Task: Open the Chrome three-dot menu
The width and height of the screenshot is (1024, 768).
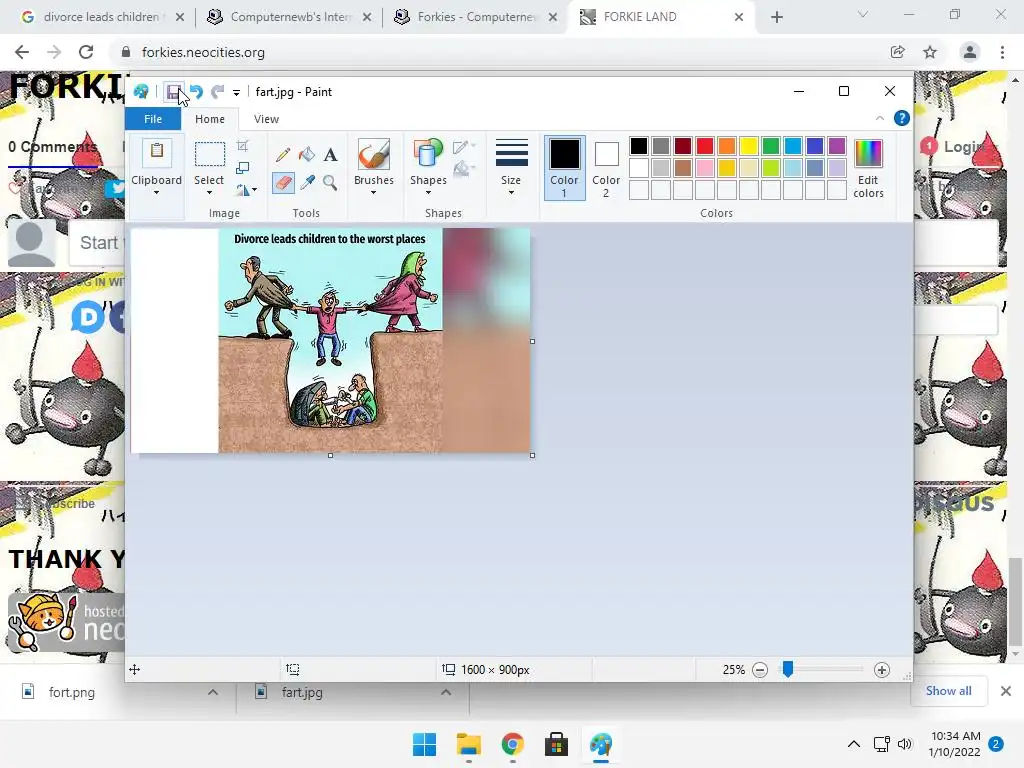Action: click(x=1002, y=52)
